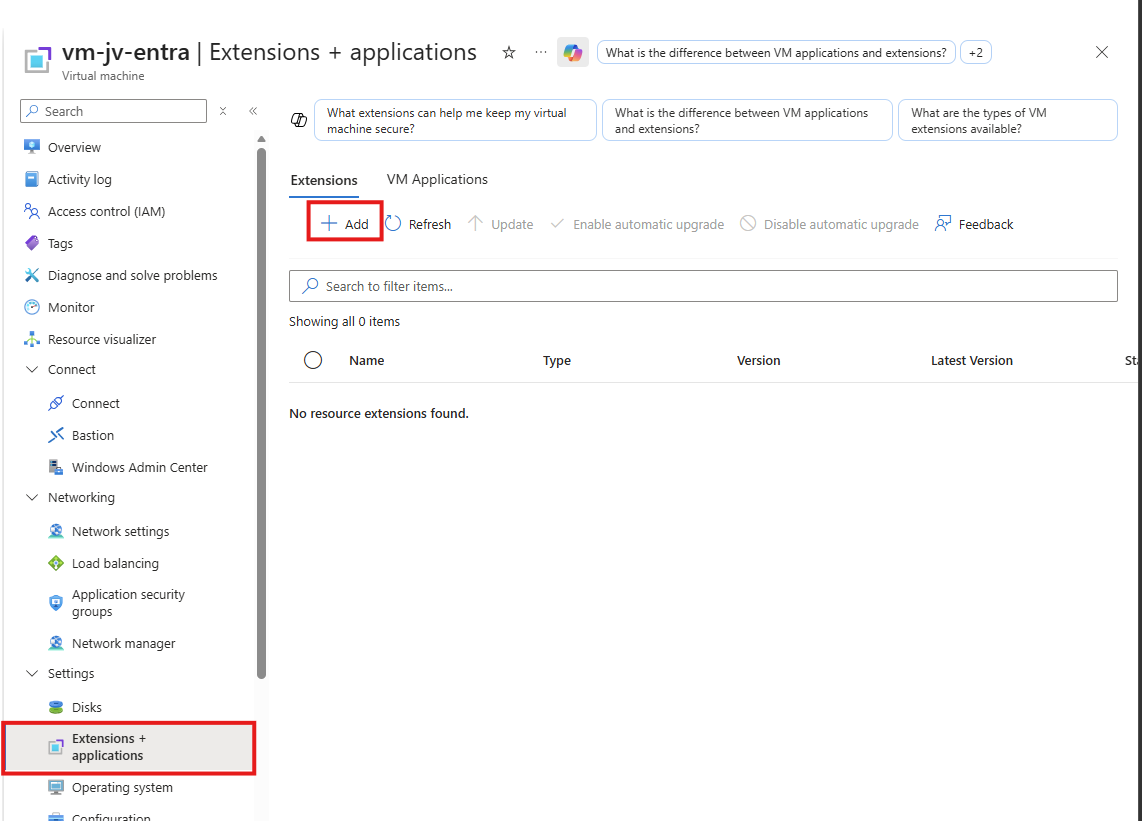The image size is (1142, 821).
Task: Refresh the extensions list
Action: (x=418, y=224)
